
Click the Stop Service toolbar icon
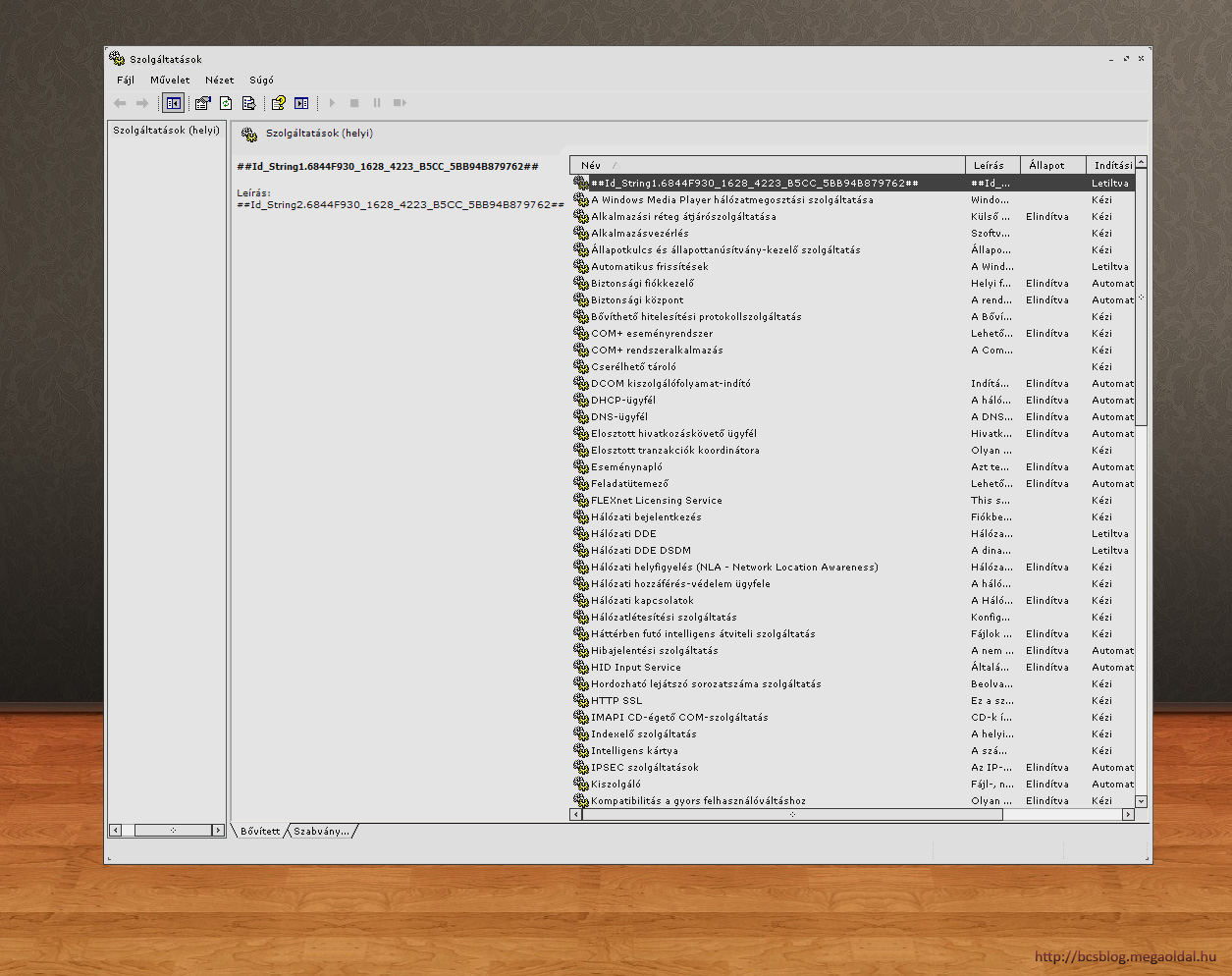[x=354, y=103]
